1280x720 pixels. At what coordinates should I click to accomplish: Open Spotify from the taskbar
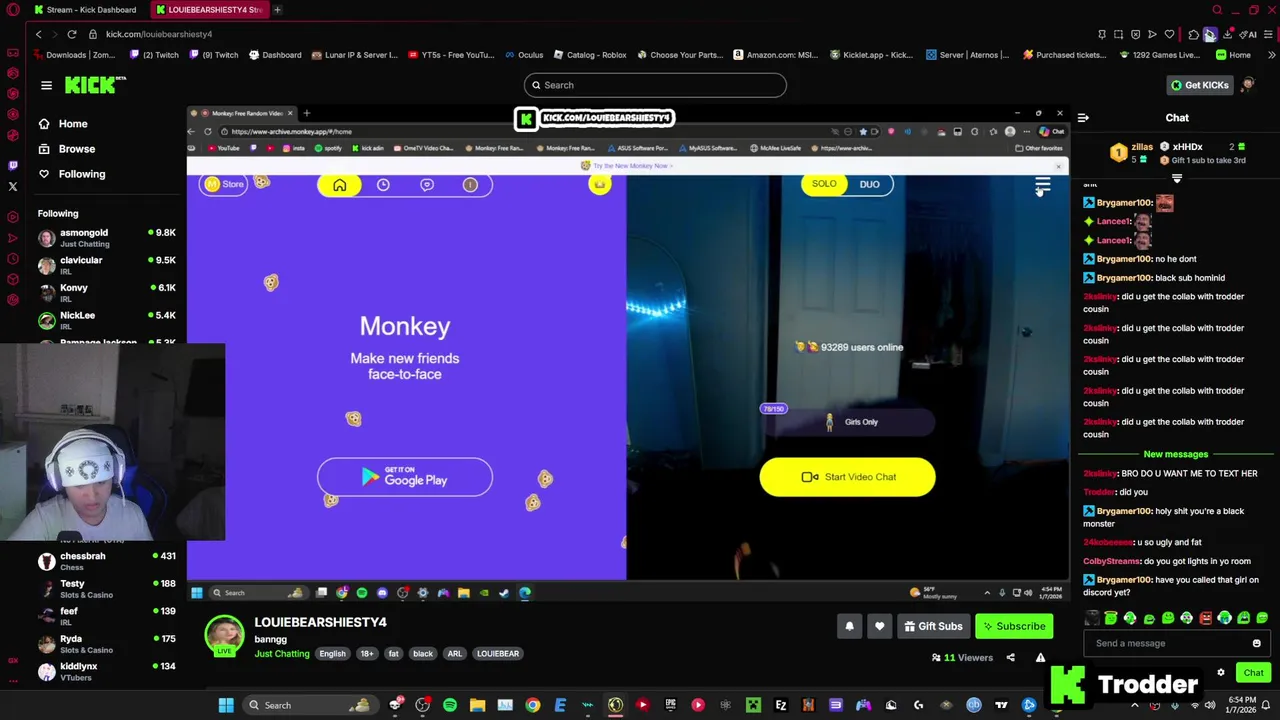pos(450,705)
